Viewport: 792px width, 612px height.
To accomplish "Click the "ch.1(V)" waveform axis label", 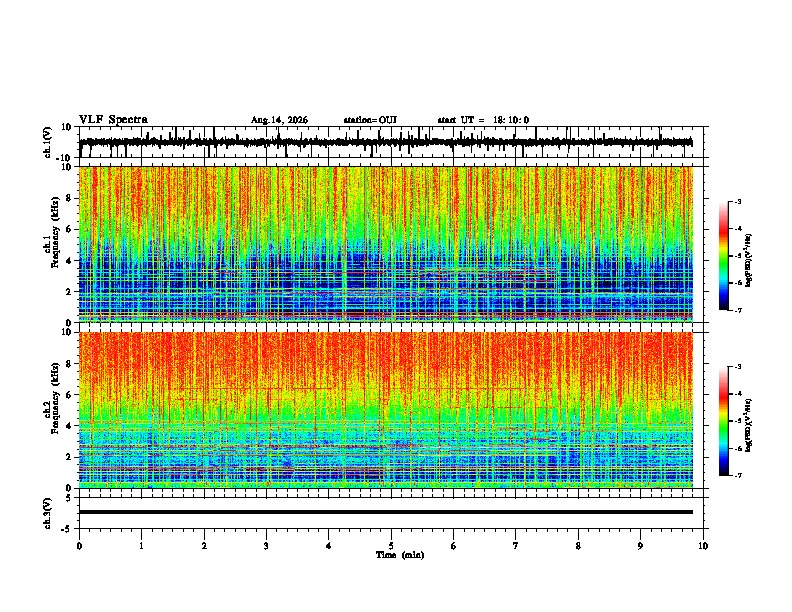I will 48,142.
